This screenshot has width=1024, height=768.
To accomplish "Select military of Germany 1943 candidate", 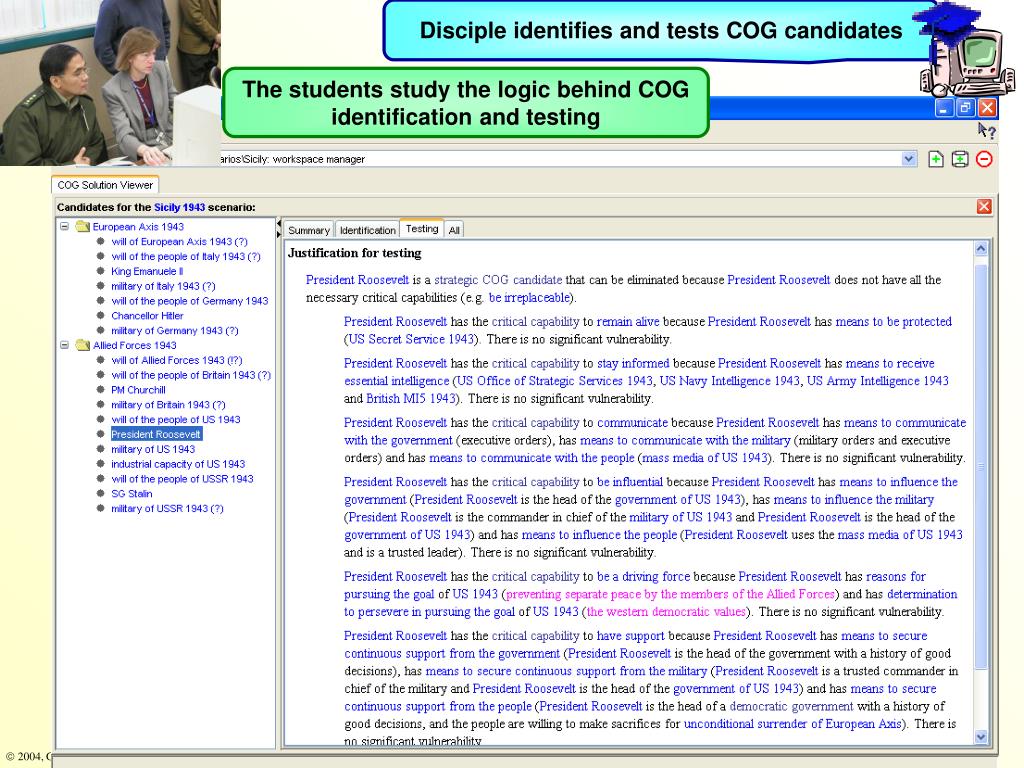I will tap(174, 330).
